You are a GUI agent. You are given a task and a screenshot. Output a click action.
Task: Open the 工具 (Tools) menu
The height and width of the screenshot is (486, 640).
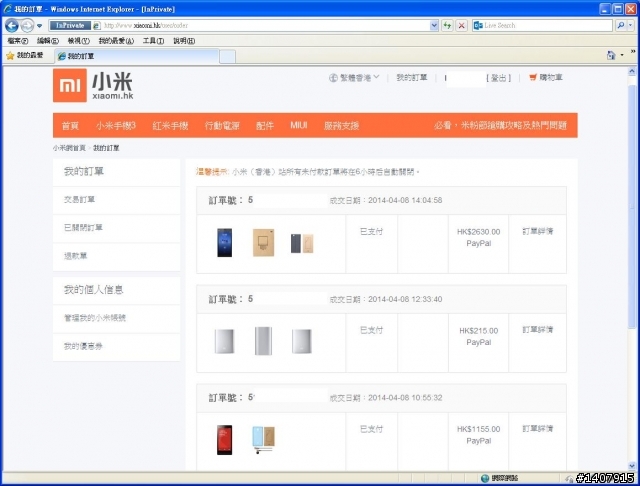[153, 41]
